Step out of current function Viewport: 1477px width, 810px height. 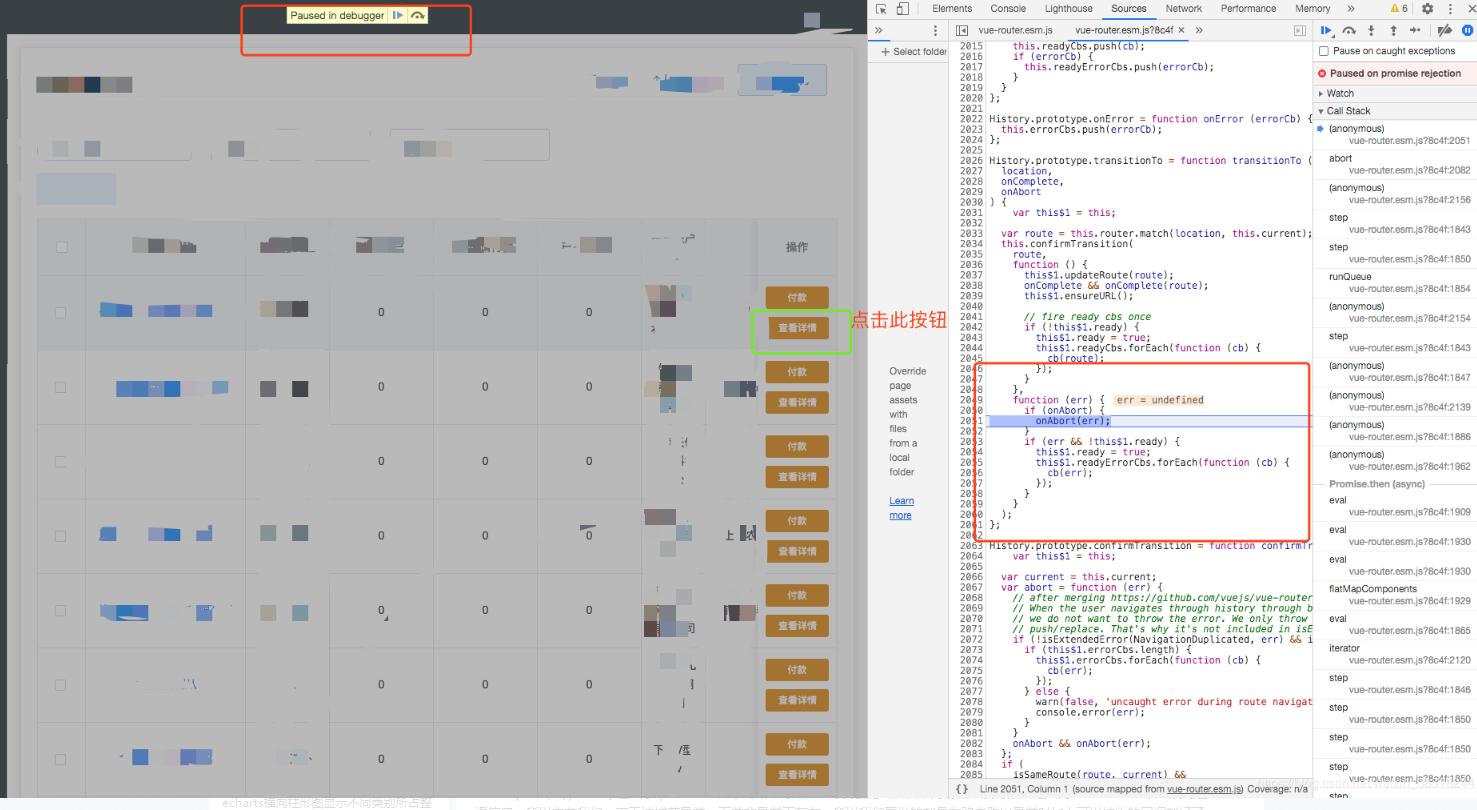tap(1393, 30)
